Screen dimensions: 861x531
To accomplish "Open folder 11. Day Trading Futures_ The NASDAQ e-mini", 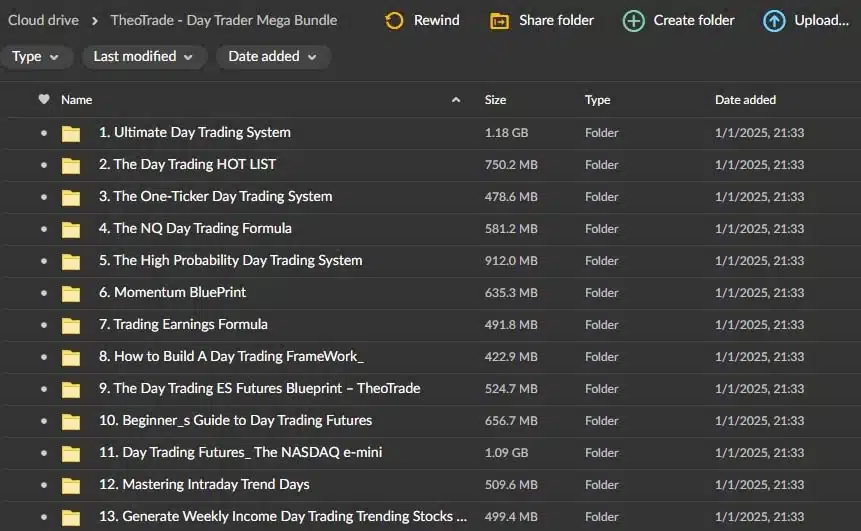I will click(240, 452).
